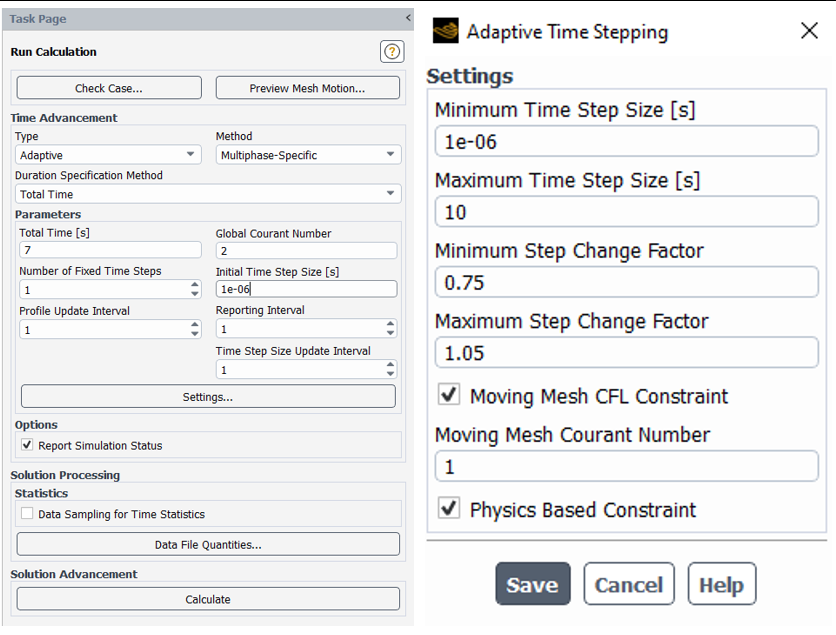Image resolution: width=836 pixels, height=635 pixels.
Task: Start the solution with Calculate
Action: point(208,599)
